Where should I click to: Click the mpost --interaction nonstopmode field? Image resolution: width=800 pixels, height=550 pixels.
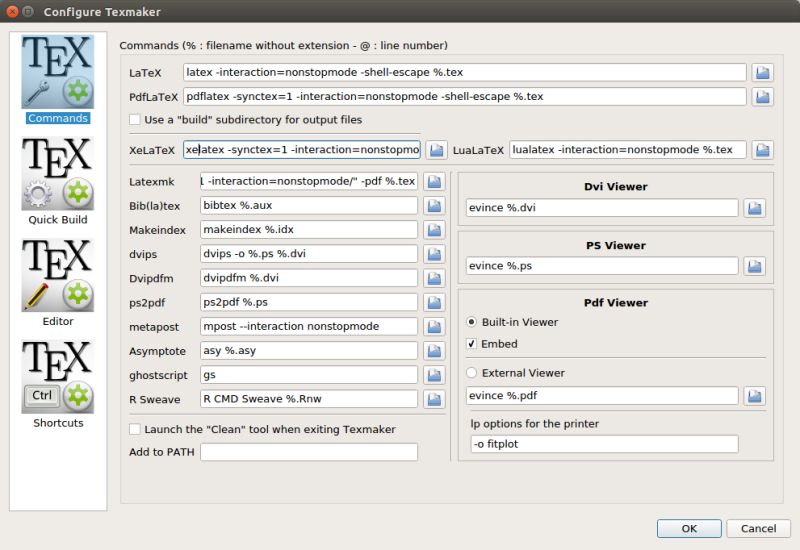[309, 326]
